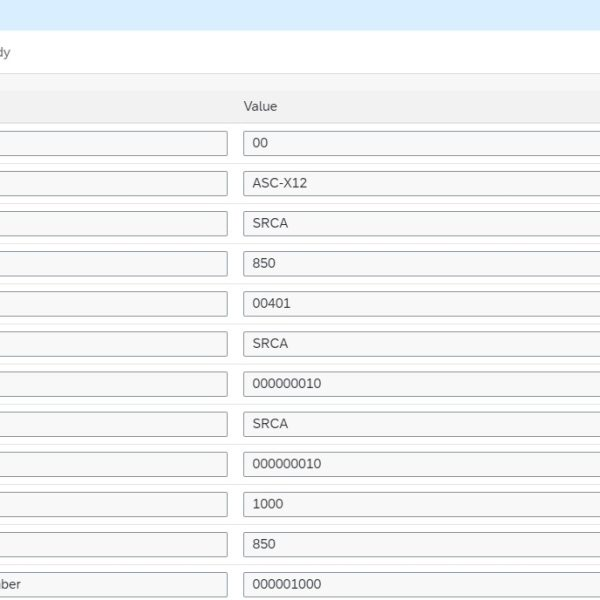This screenshot has width=600, height=600.
Task: Select the 1000 value field
Action: 420,503
